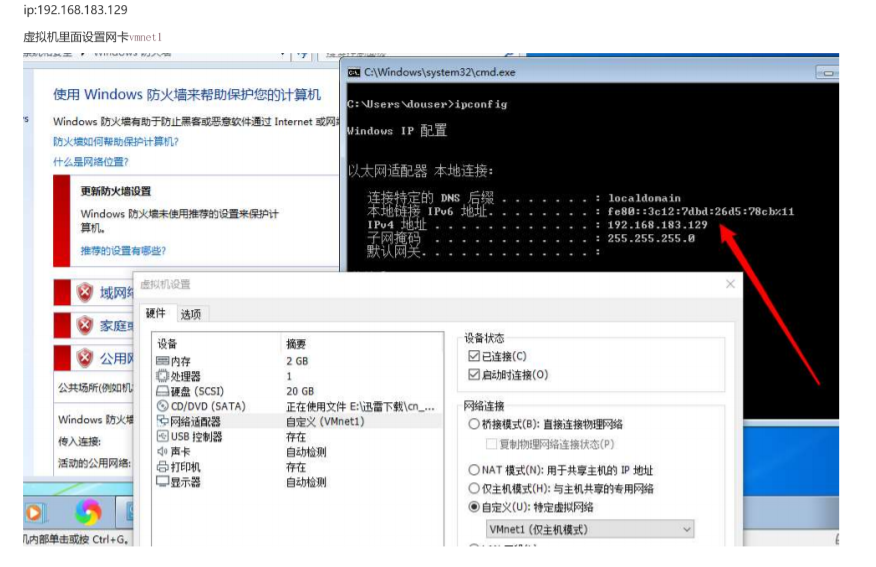Viewport: 876px width, 567px height.
Task: Click the IPv4 address 192.168.183.129 in cmd
Action: (x=658, y=225)
